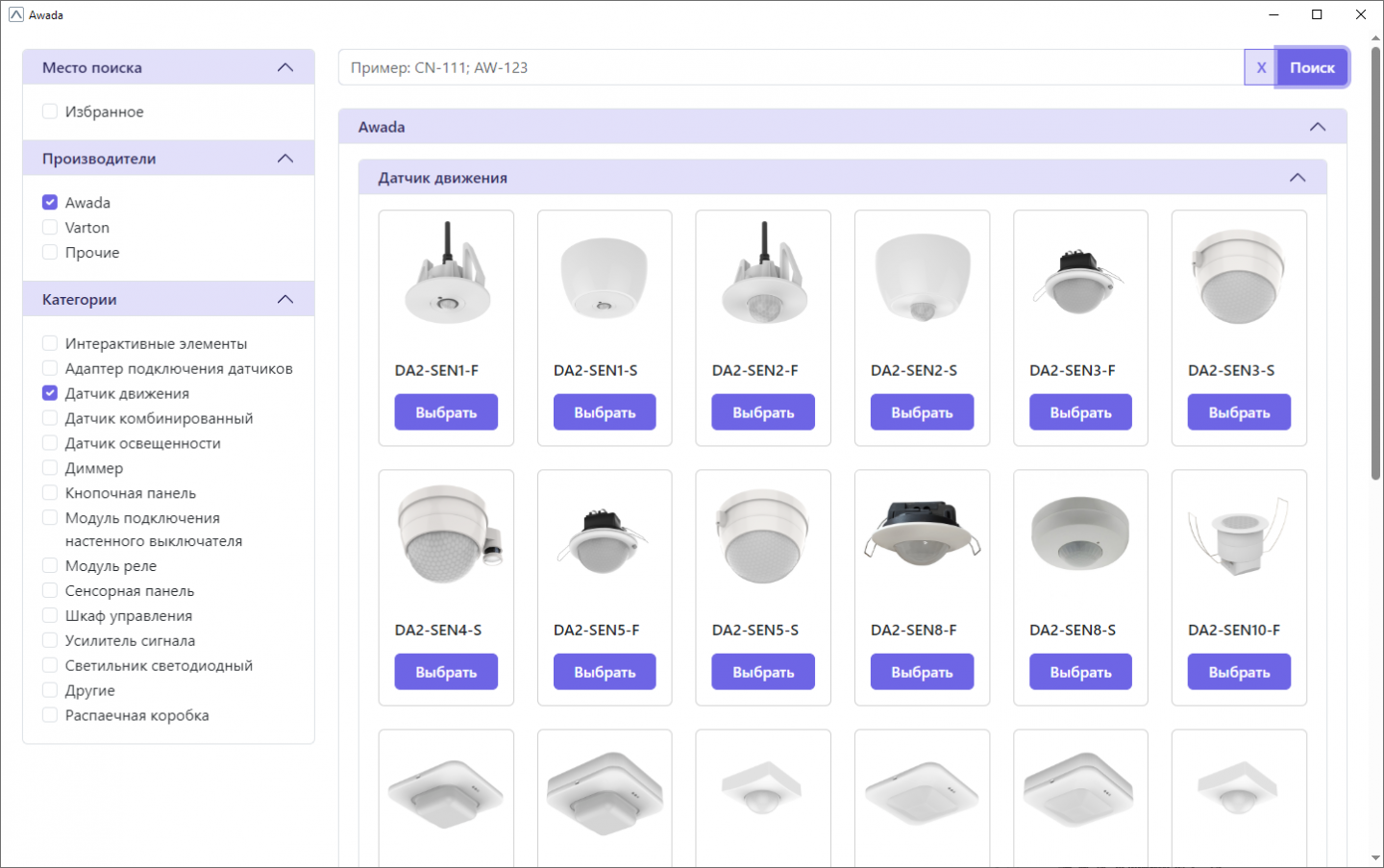Collapse the Место поиска panel

point(285,67)
